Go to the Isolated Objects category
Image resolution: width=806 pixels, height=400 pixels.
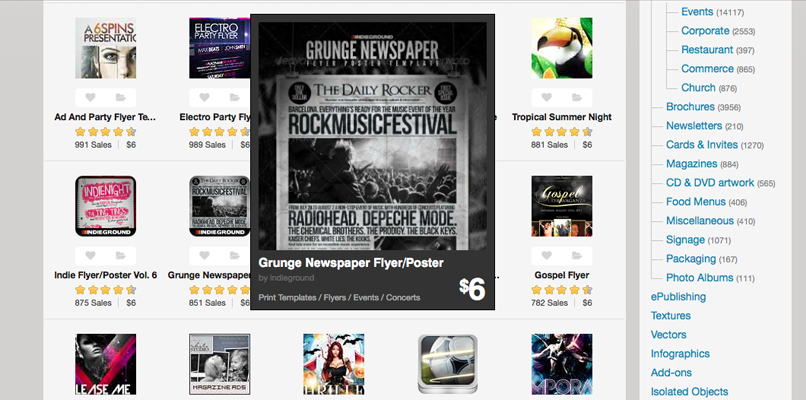click(689, 392)
